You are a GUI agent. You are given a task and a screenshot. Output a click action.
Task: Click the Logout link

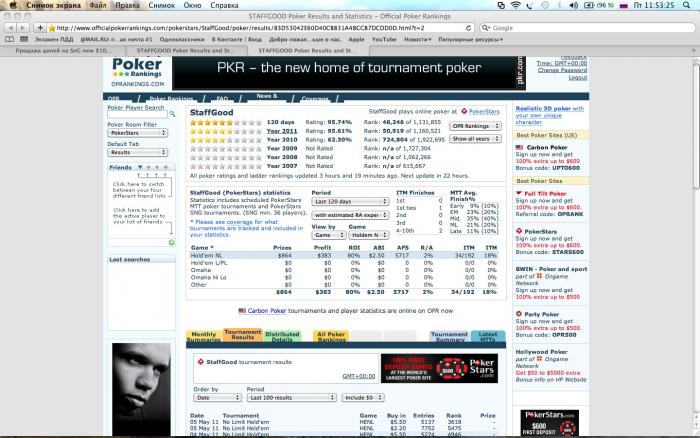pos(578,77)
